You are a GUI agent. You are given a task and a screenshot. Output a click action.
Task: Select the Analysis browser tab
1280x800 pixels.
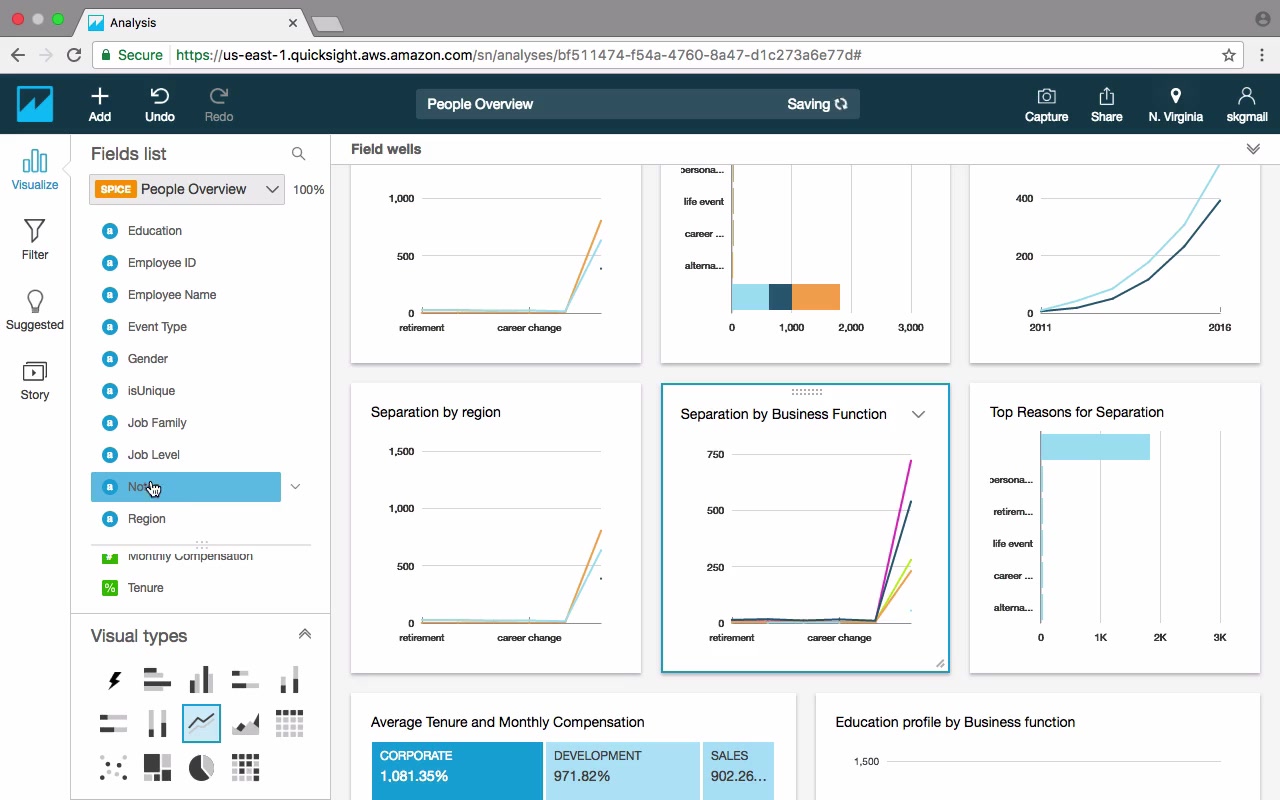(192, 22)
